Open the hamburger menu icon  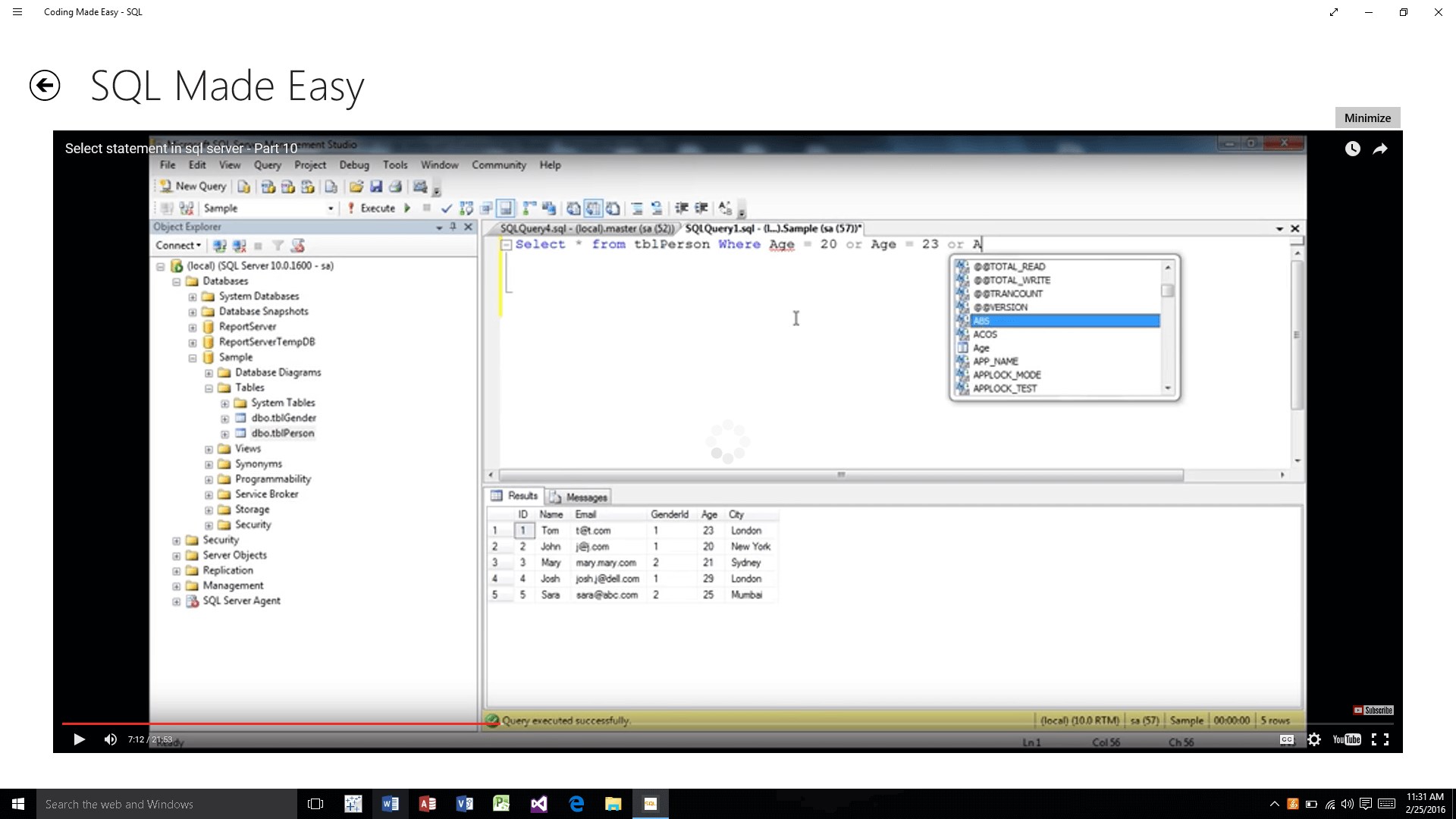[x=17, y=12]
